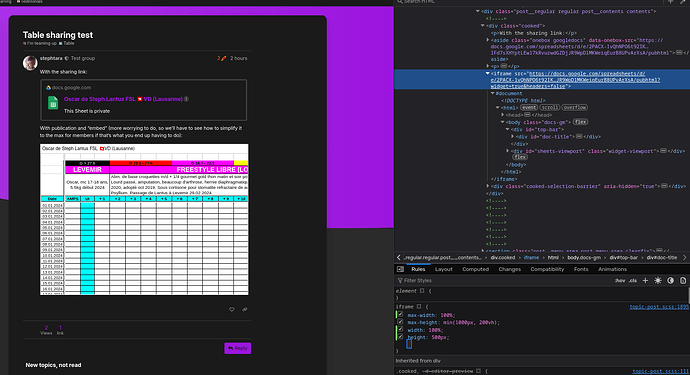Toggle the flex badge on body element

coord(580,122)
